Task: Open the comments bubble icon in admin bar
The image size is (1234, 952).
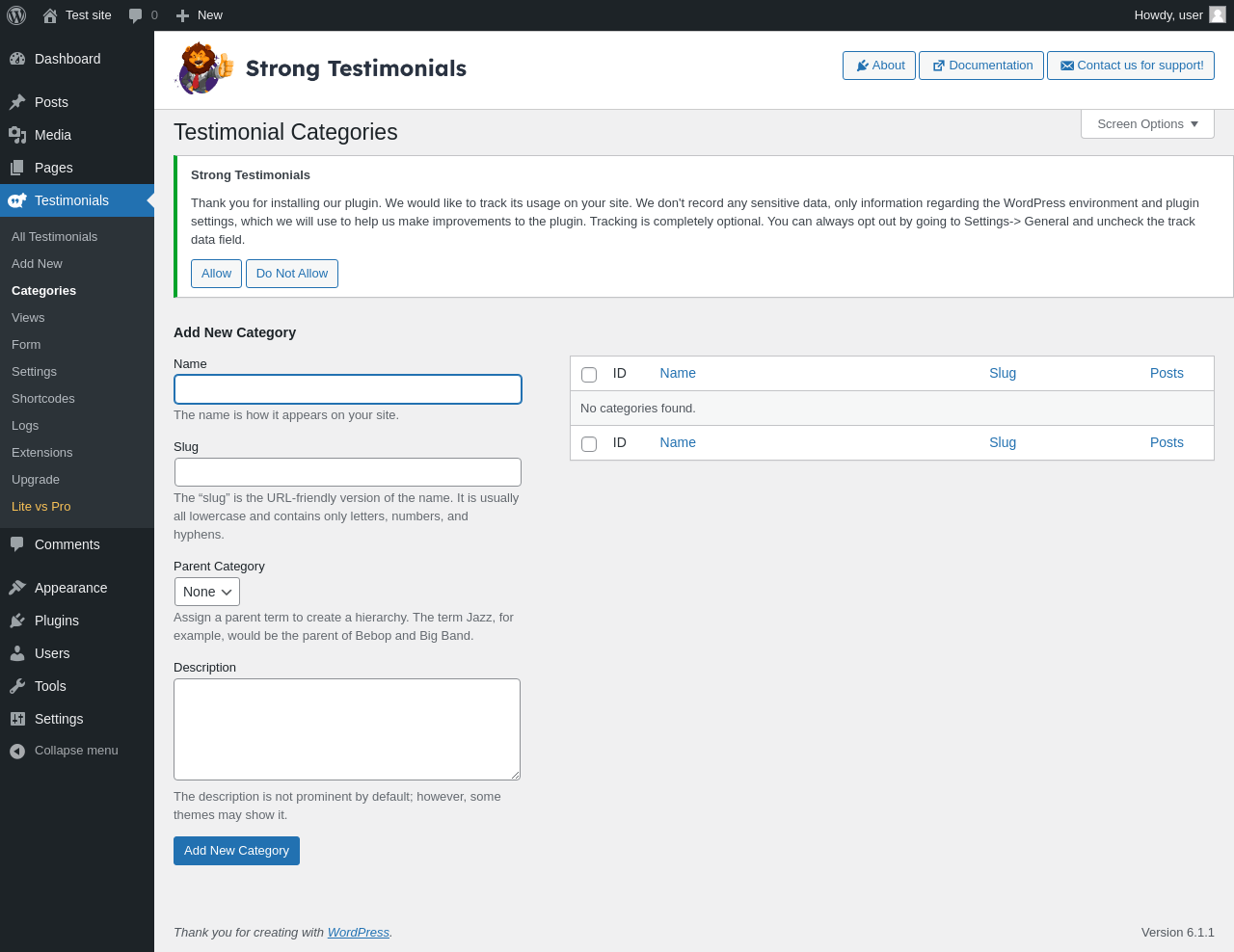Action: (x=136, y=15)
